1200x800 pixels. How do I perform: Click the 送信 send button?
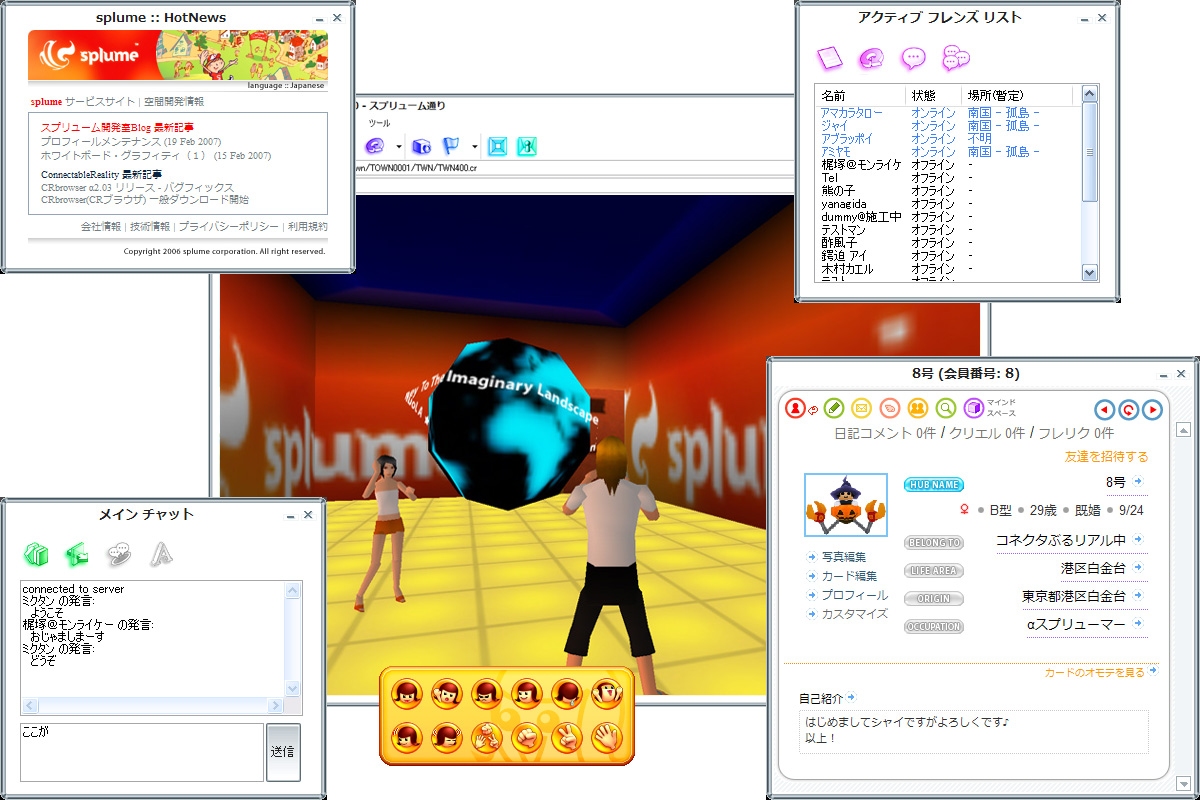[283, 752]
